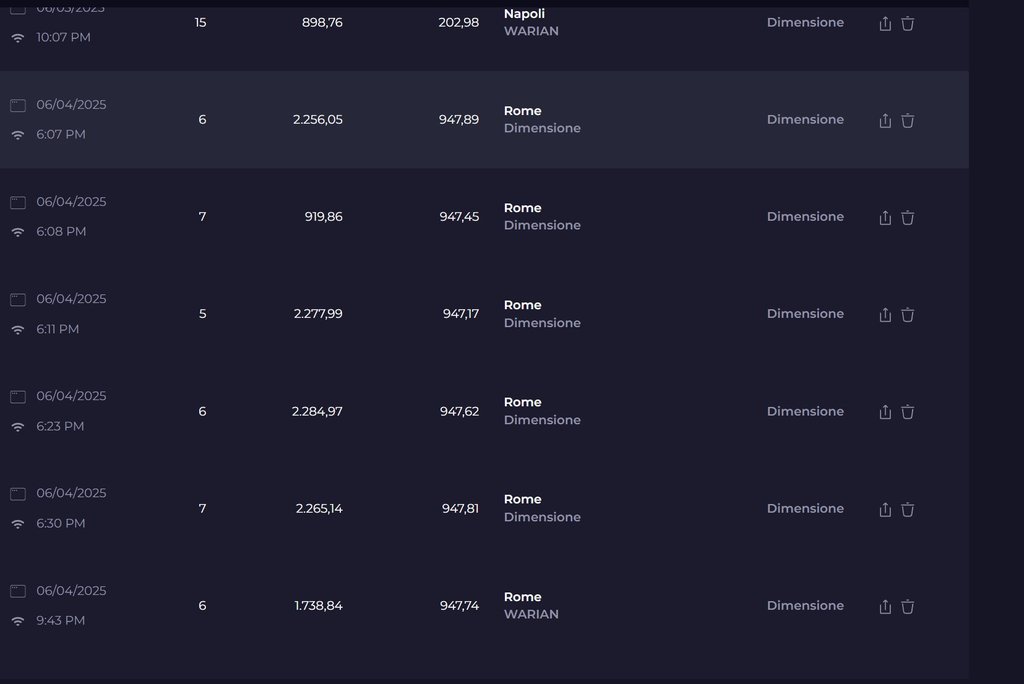Screen dimensions: 1024x684
Task: Share the 9:43 PM WARIAN test result
Action: click(x=885, y=606)
